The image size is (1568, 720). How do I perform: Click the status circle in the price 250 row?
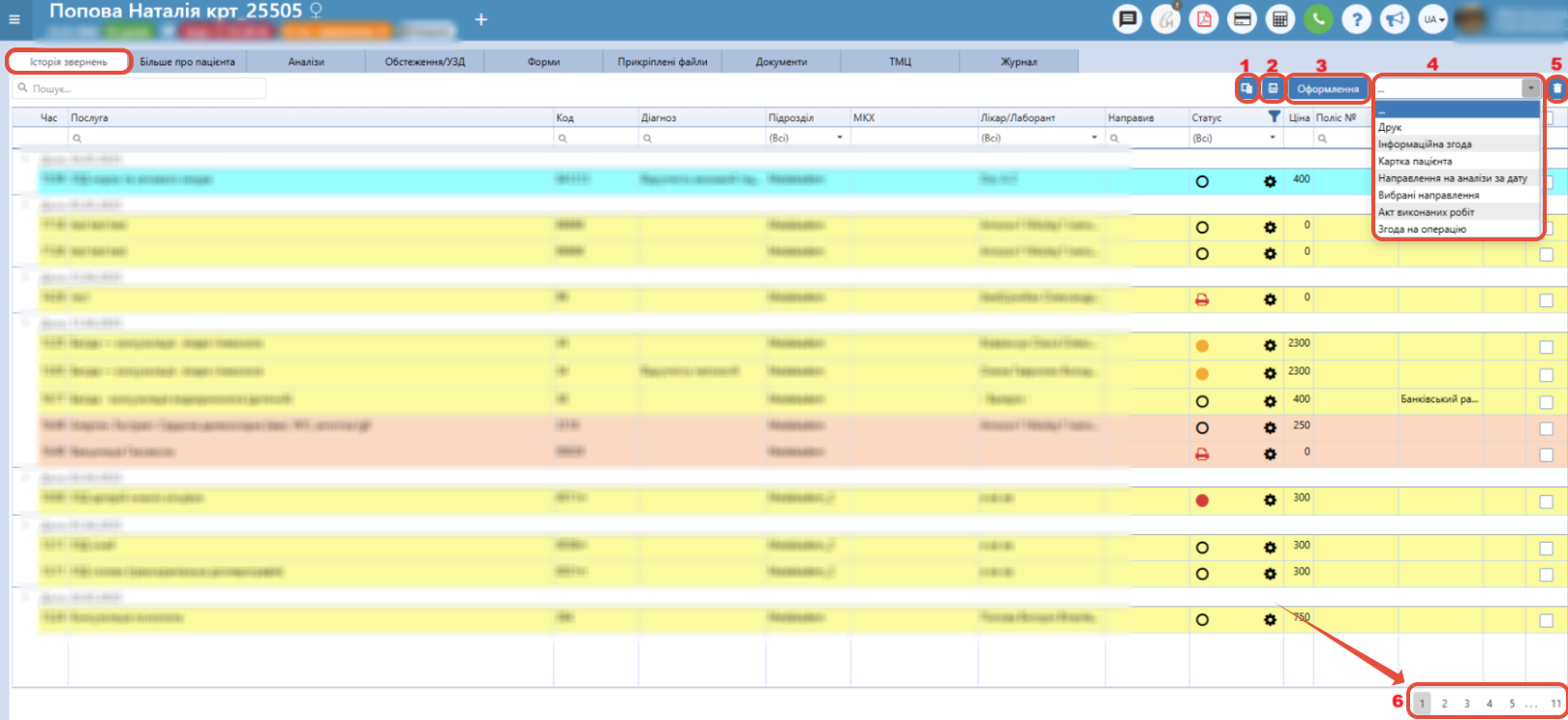point(1202,427)
